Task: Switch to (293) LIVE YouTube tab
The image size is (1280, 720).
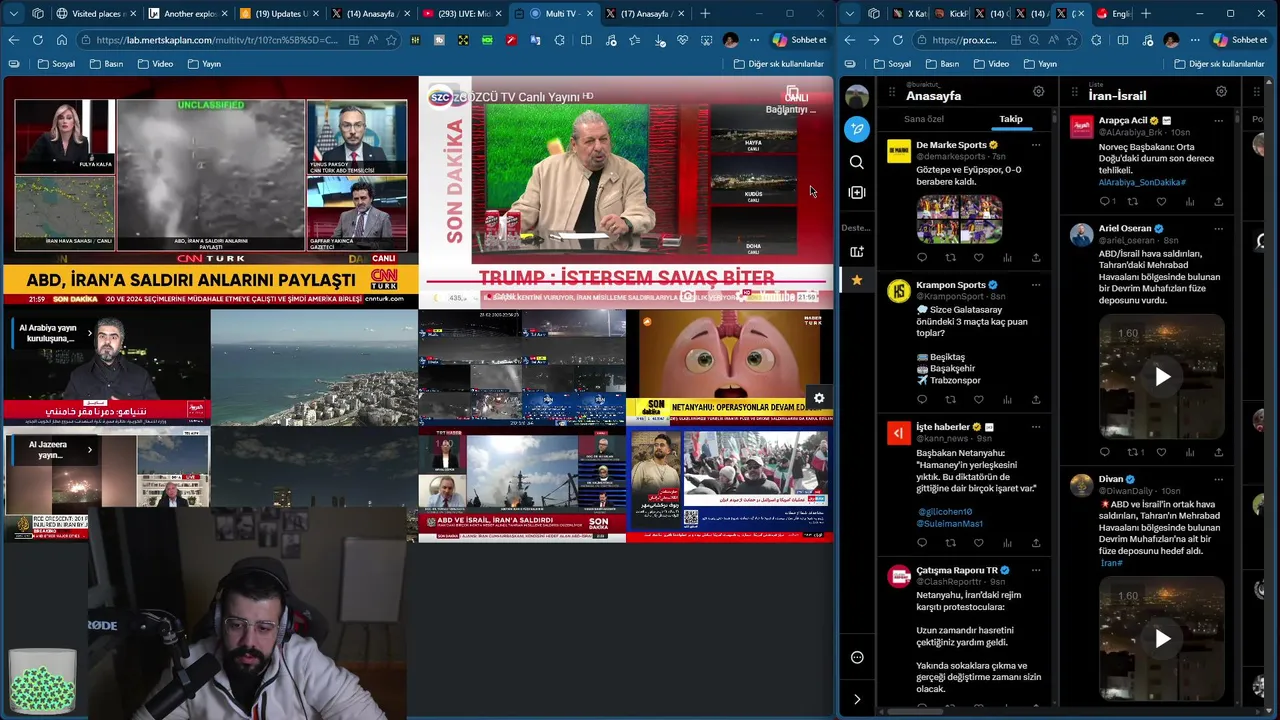Action: (464, 13)
